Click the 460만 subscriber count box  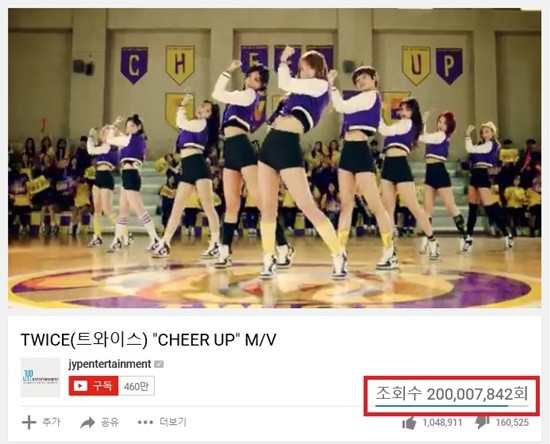coord(136,386)
